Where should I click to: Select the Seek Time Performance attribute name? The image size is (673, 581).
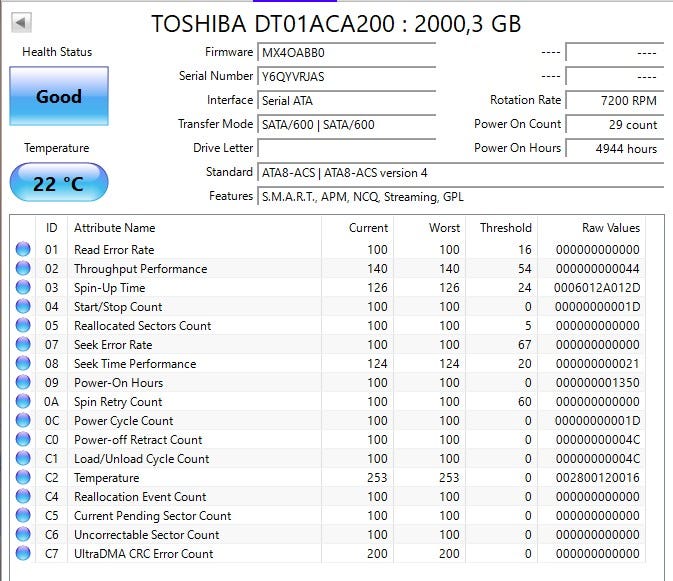point(135,363)
